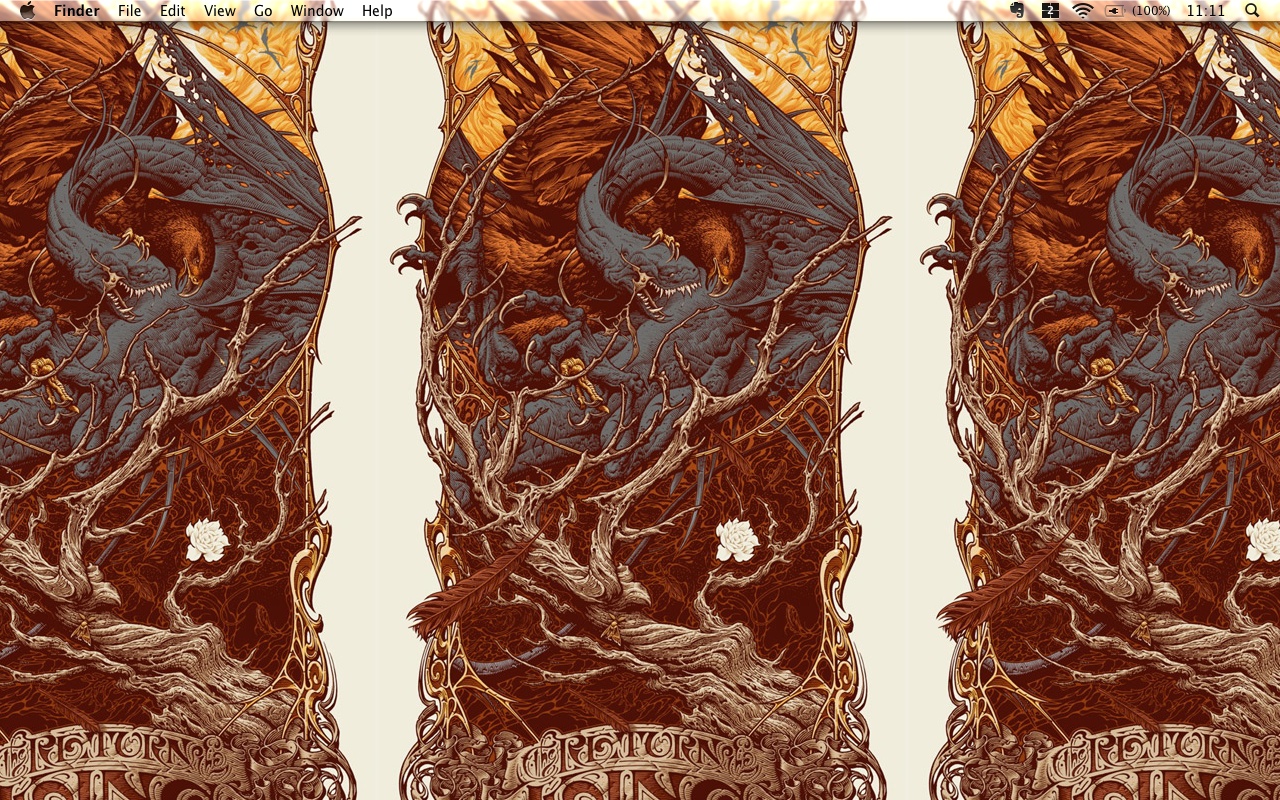Open the File menu
1280x800 pixels.
(129, 11)
